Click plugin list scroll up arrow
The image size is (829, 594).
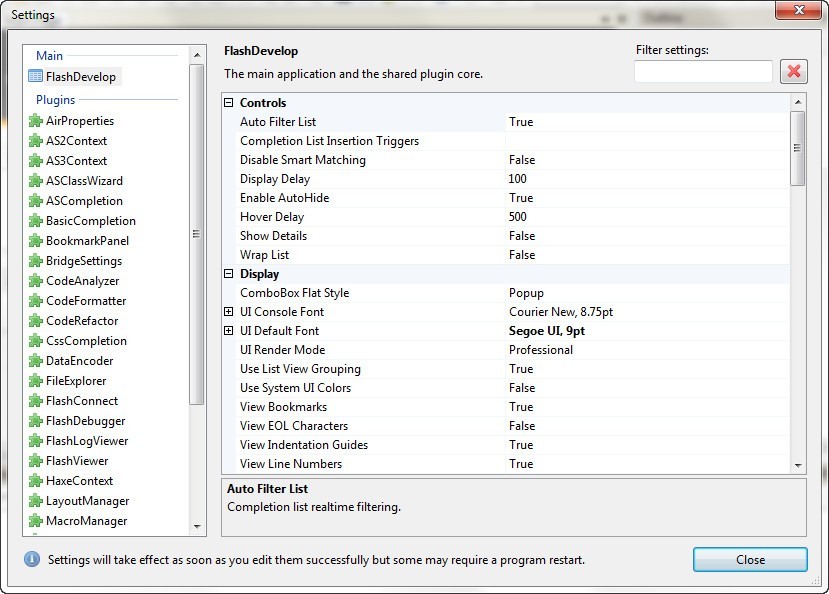[197, 55]
